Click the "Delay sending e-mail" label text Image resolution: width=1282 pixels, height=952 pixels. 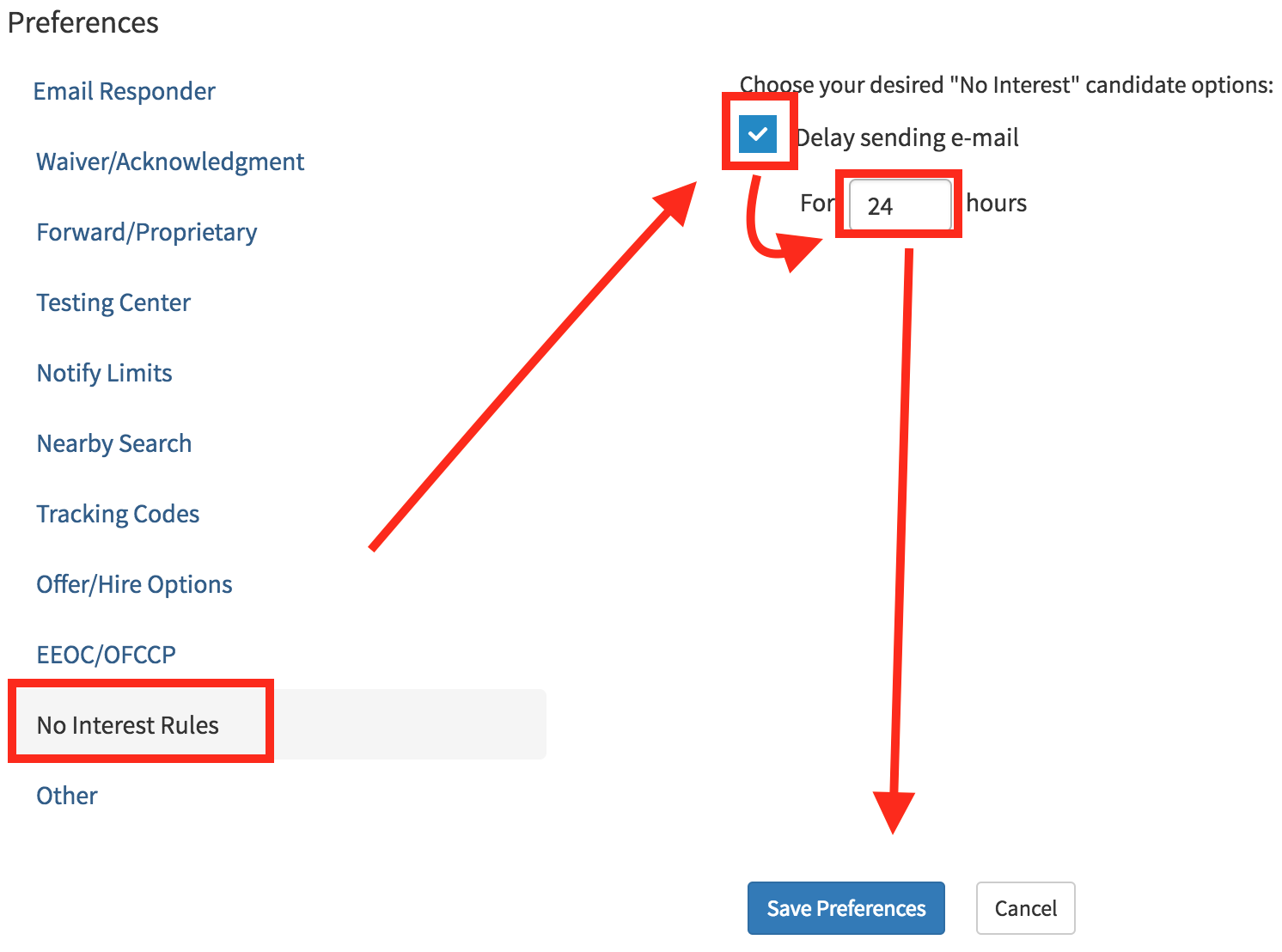(907, 137)
